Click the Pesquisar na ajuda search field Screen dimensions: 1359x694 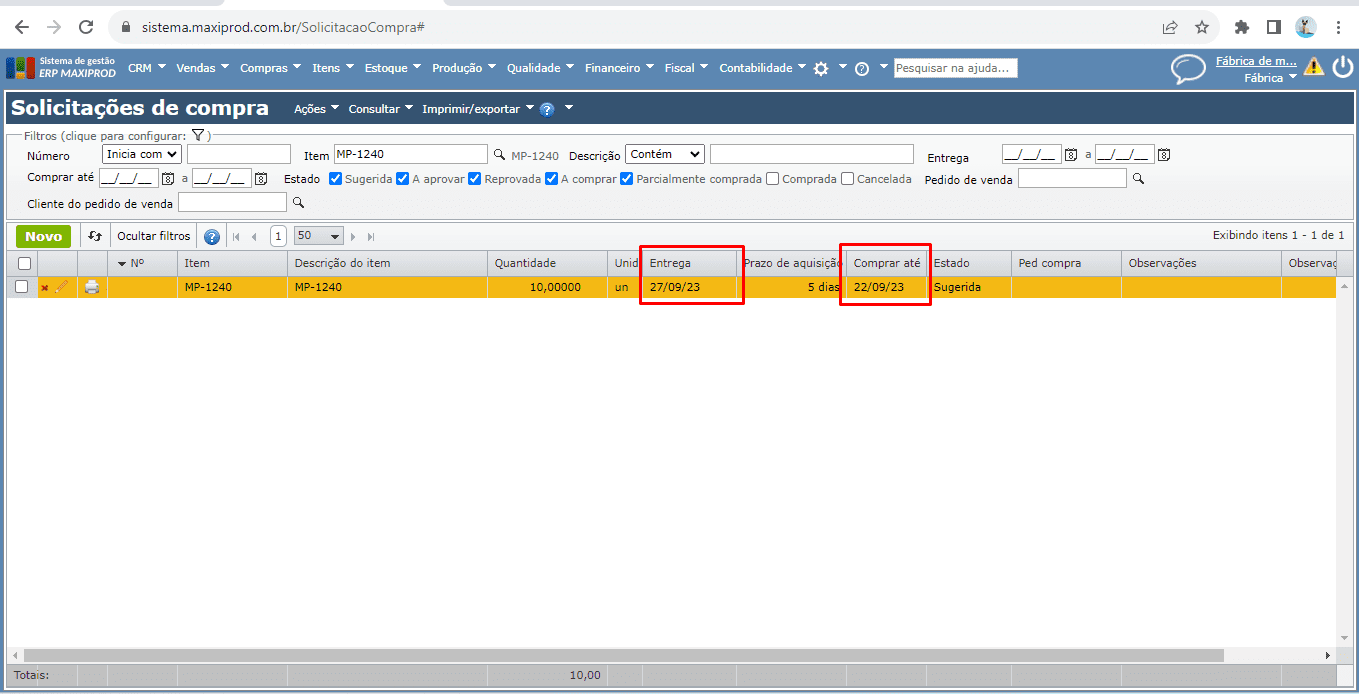(955, 68)
